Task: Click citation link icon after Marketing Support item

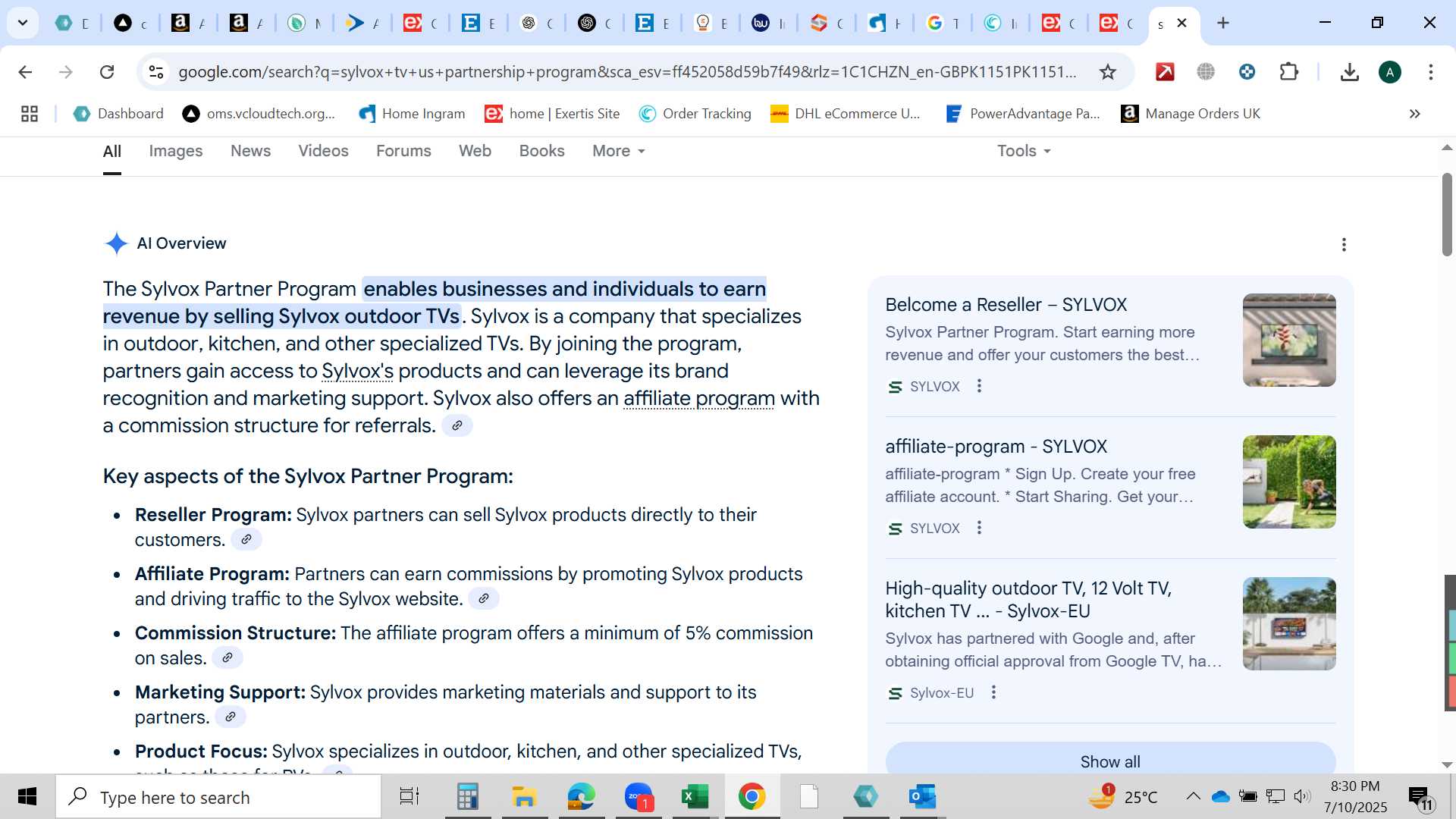Action: (230, 717)
